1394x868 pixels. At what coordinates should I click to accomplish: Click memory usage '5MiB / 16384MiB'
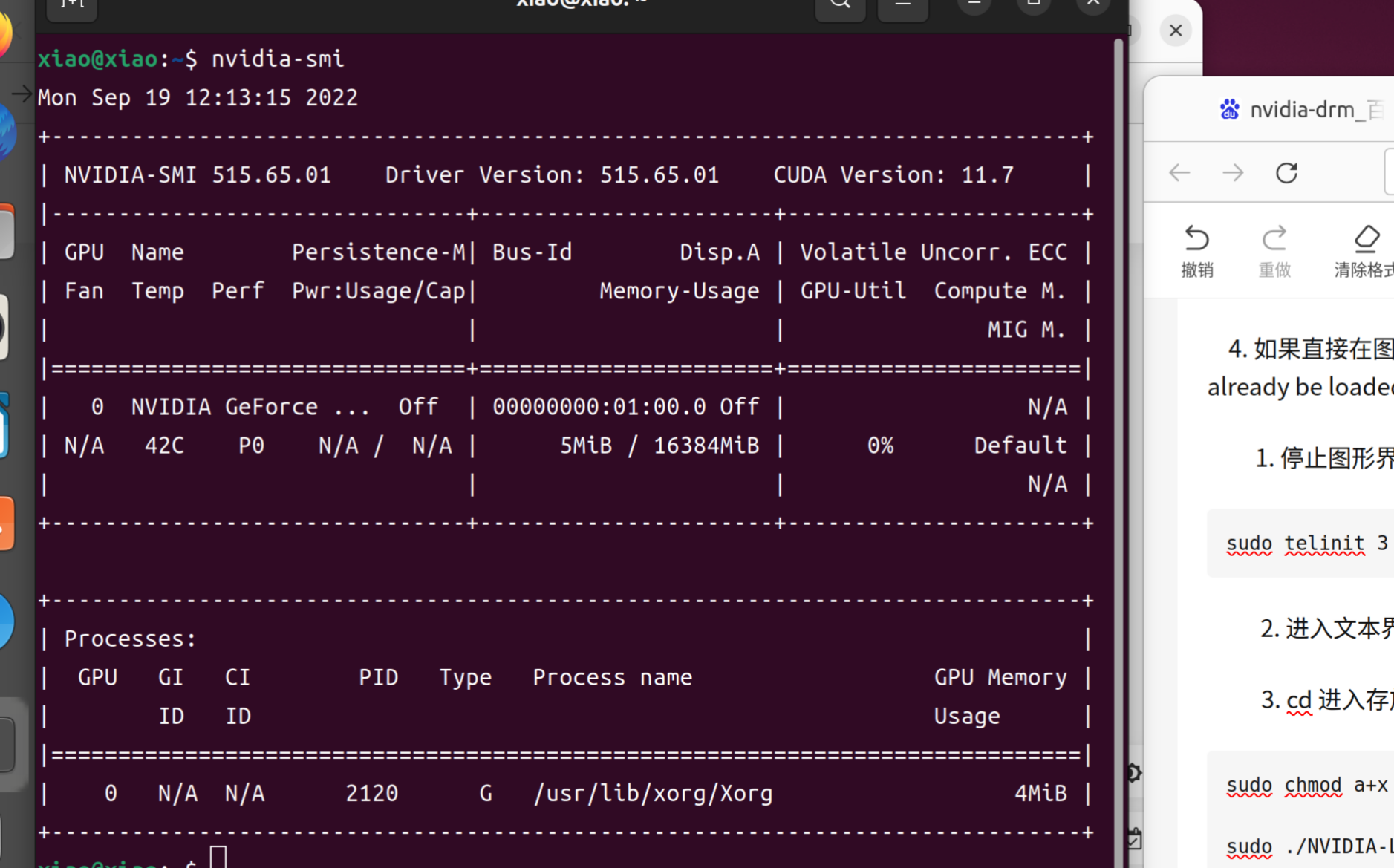pyautogui.click(x=659, y=445)
